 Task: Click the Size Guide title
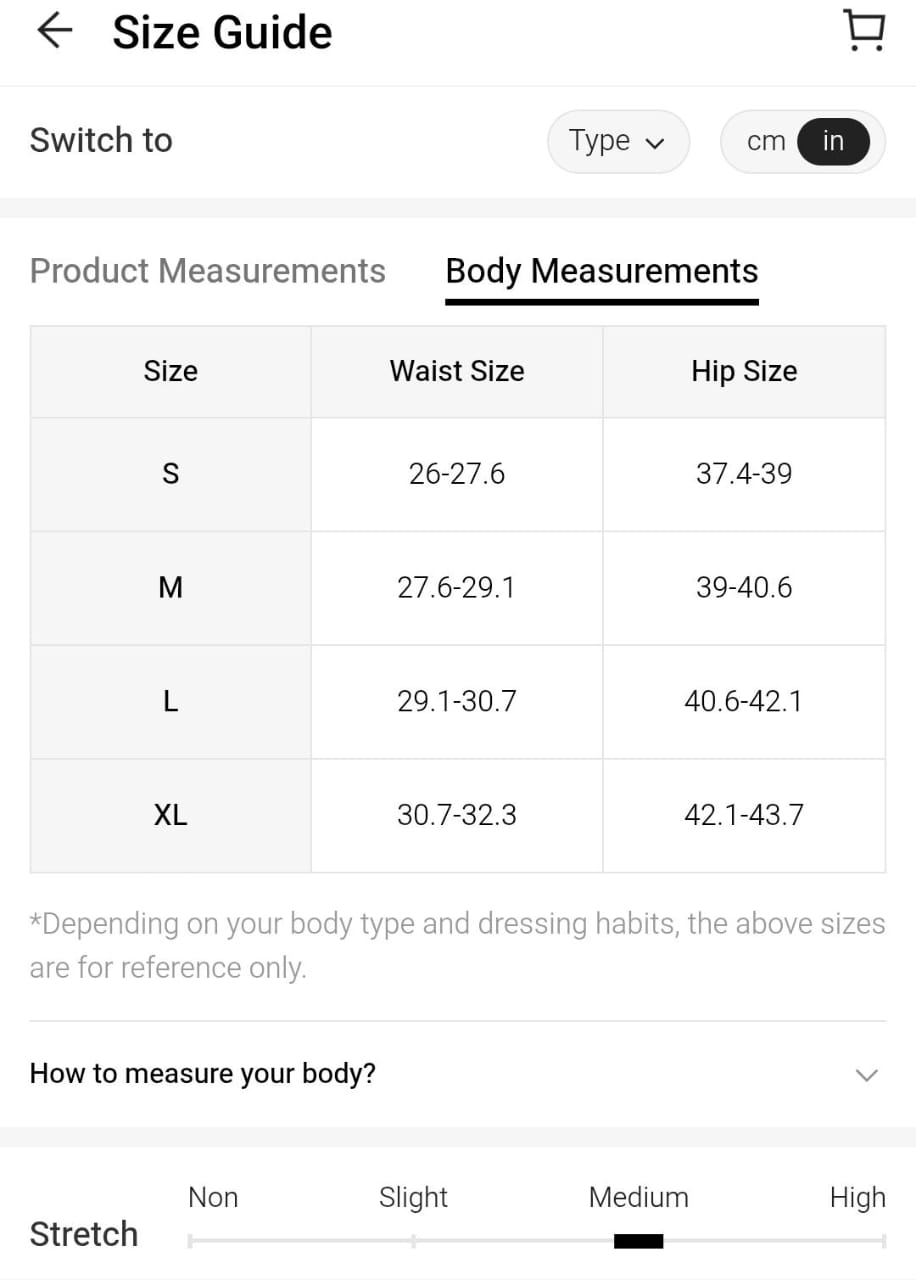(x=222, y=32)
